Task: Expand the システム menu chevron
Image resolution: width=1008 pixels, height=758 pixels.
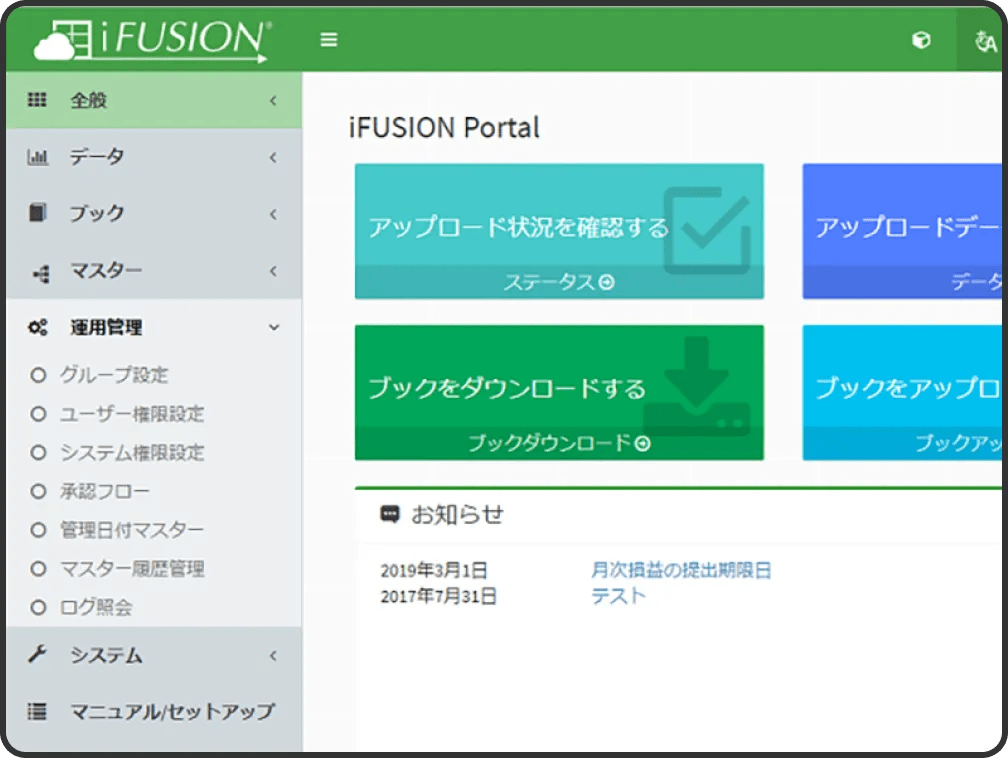Action: [x=274, y=656]
